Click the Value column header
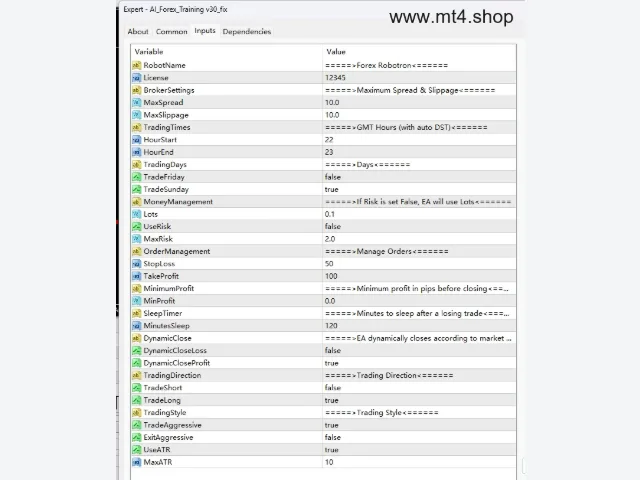The height and width of the screenshot is (480, 640). click(336, 52)
